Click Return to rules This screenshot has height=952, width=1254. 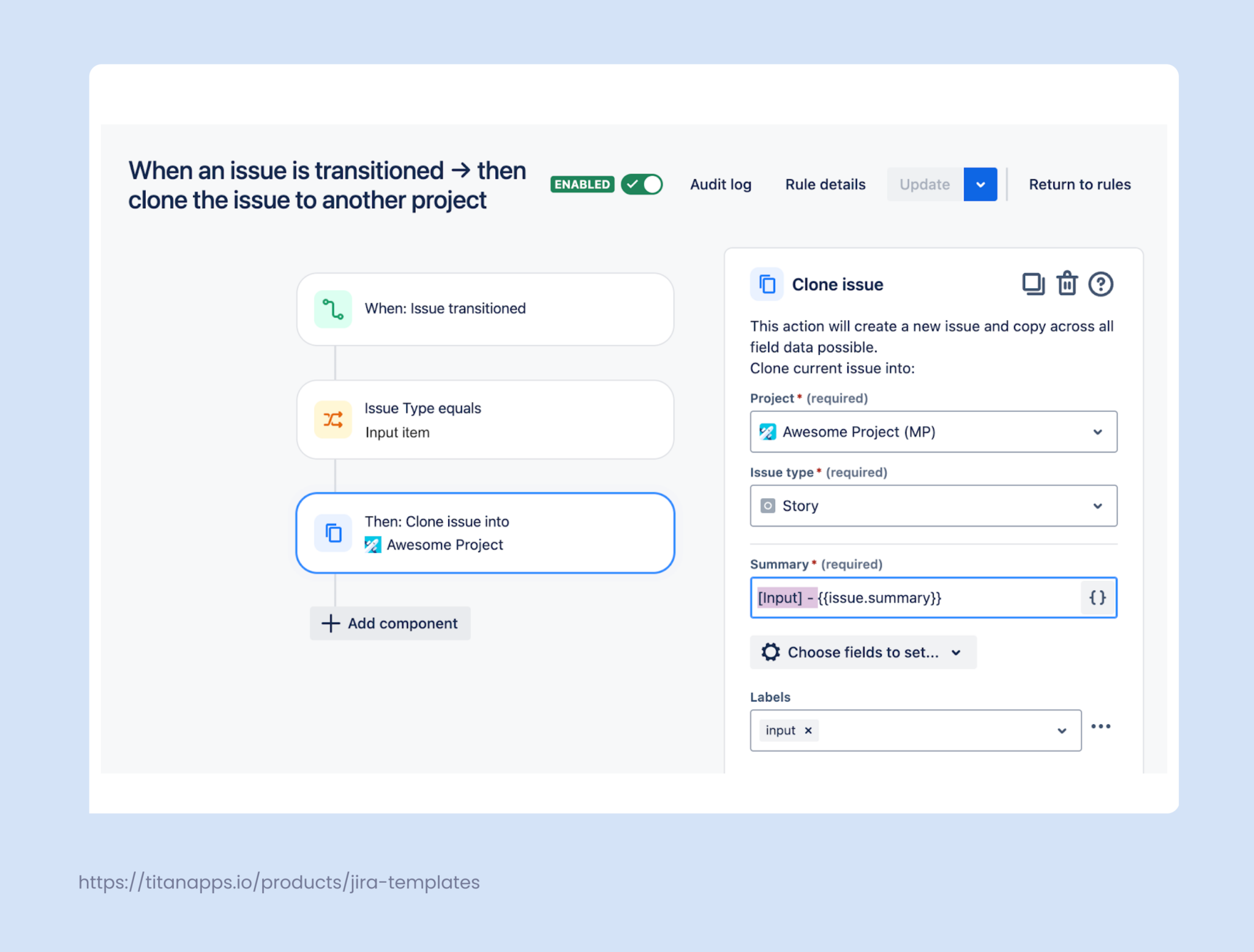[x=1079, y=184]
